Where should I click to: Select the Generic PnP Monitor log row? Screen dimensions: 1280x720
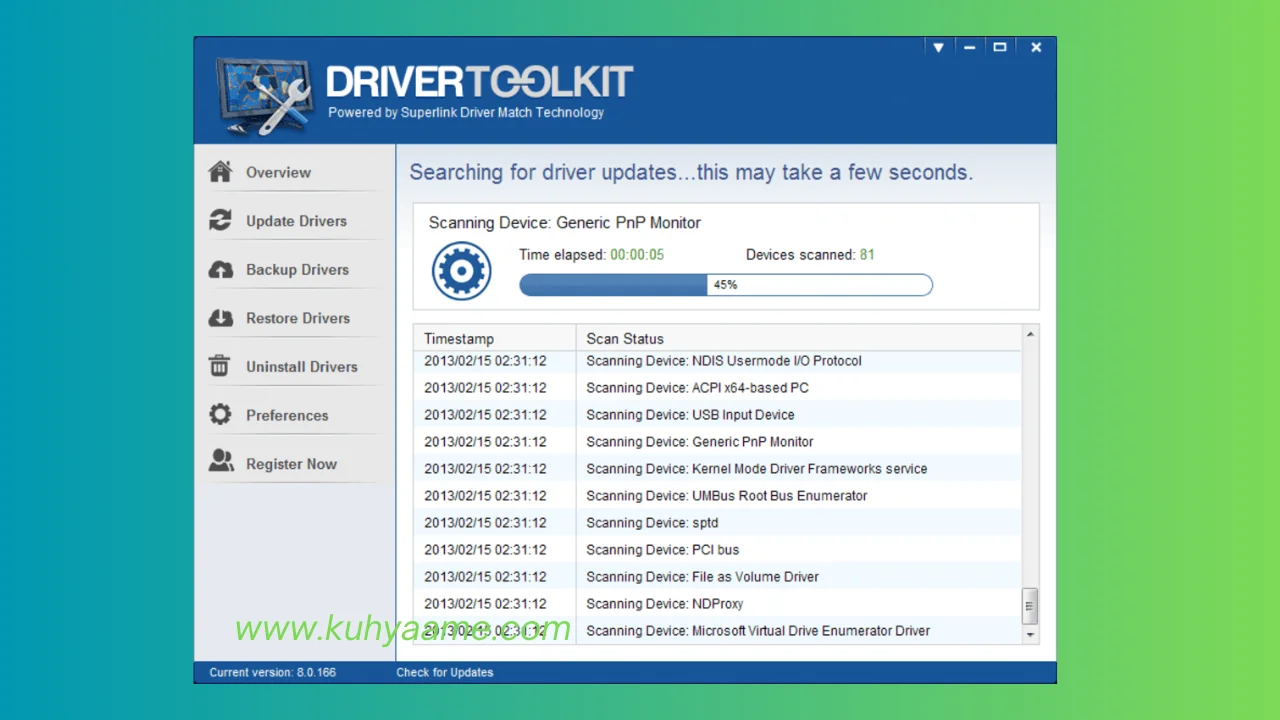pos(718,442)
